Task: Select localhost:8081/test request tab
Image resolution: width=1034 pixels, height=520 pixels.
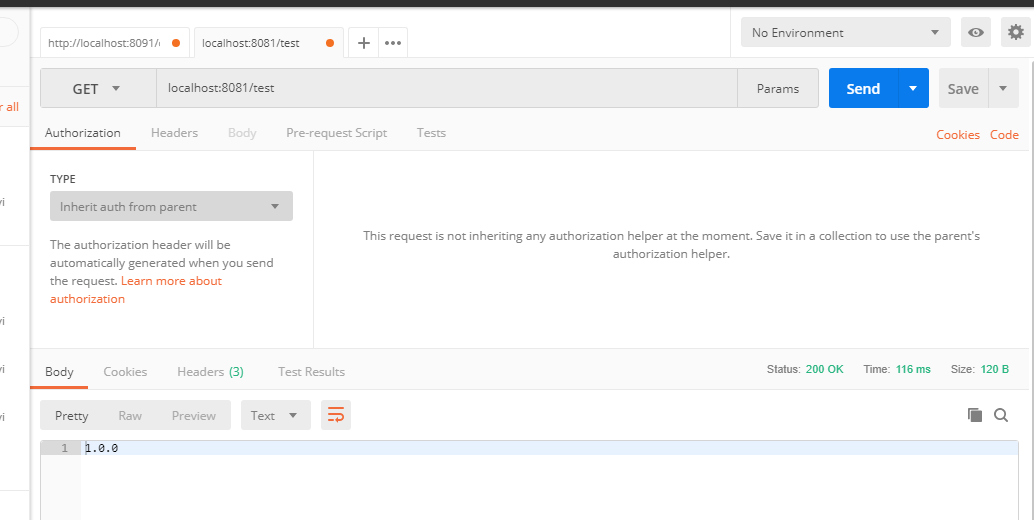Action: click(268, 43)
